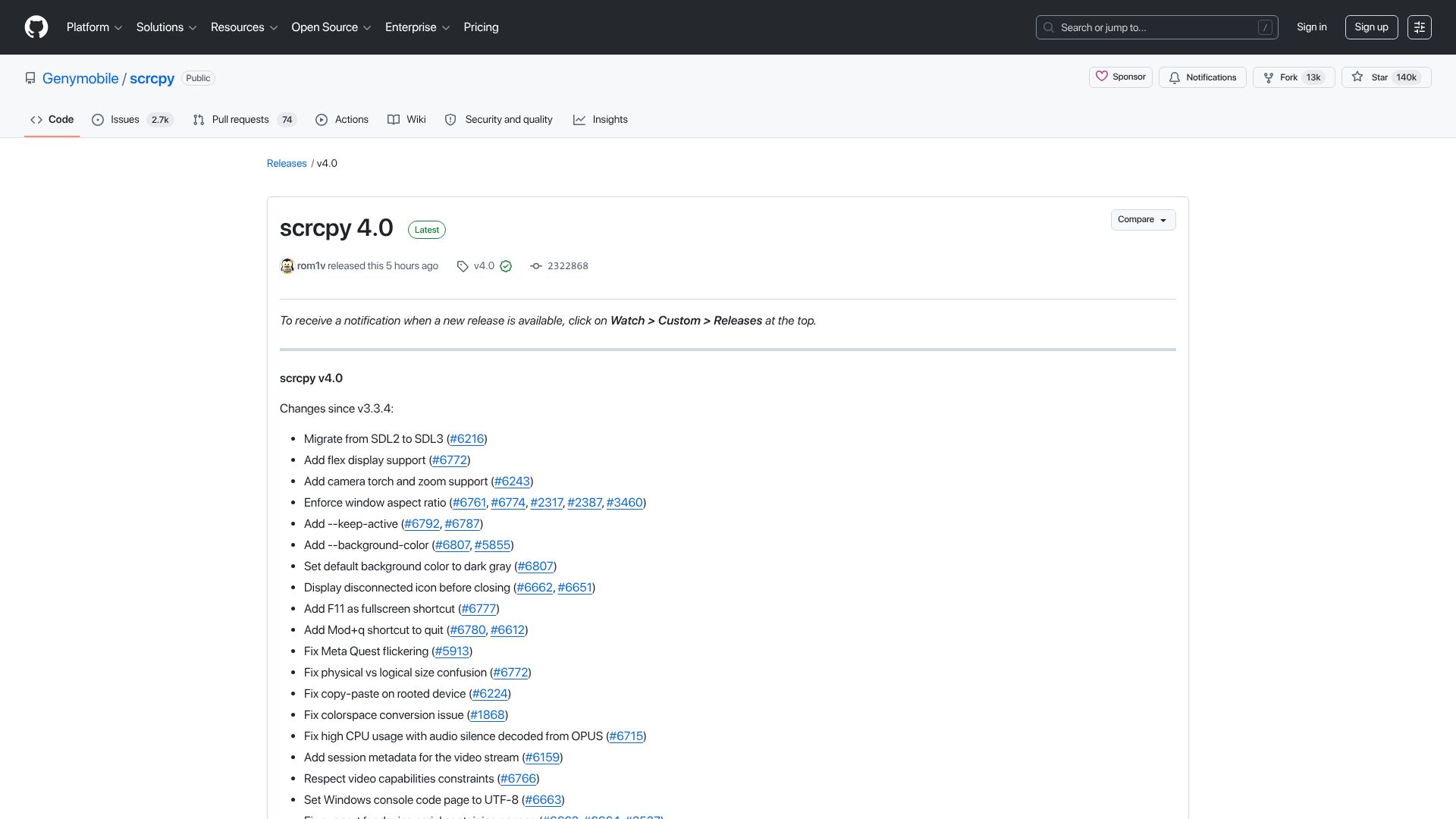Open #6772 on flex display support line
1456x819 pixels.
(450, 460)
